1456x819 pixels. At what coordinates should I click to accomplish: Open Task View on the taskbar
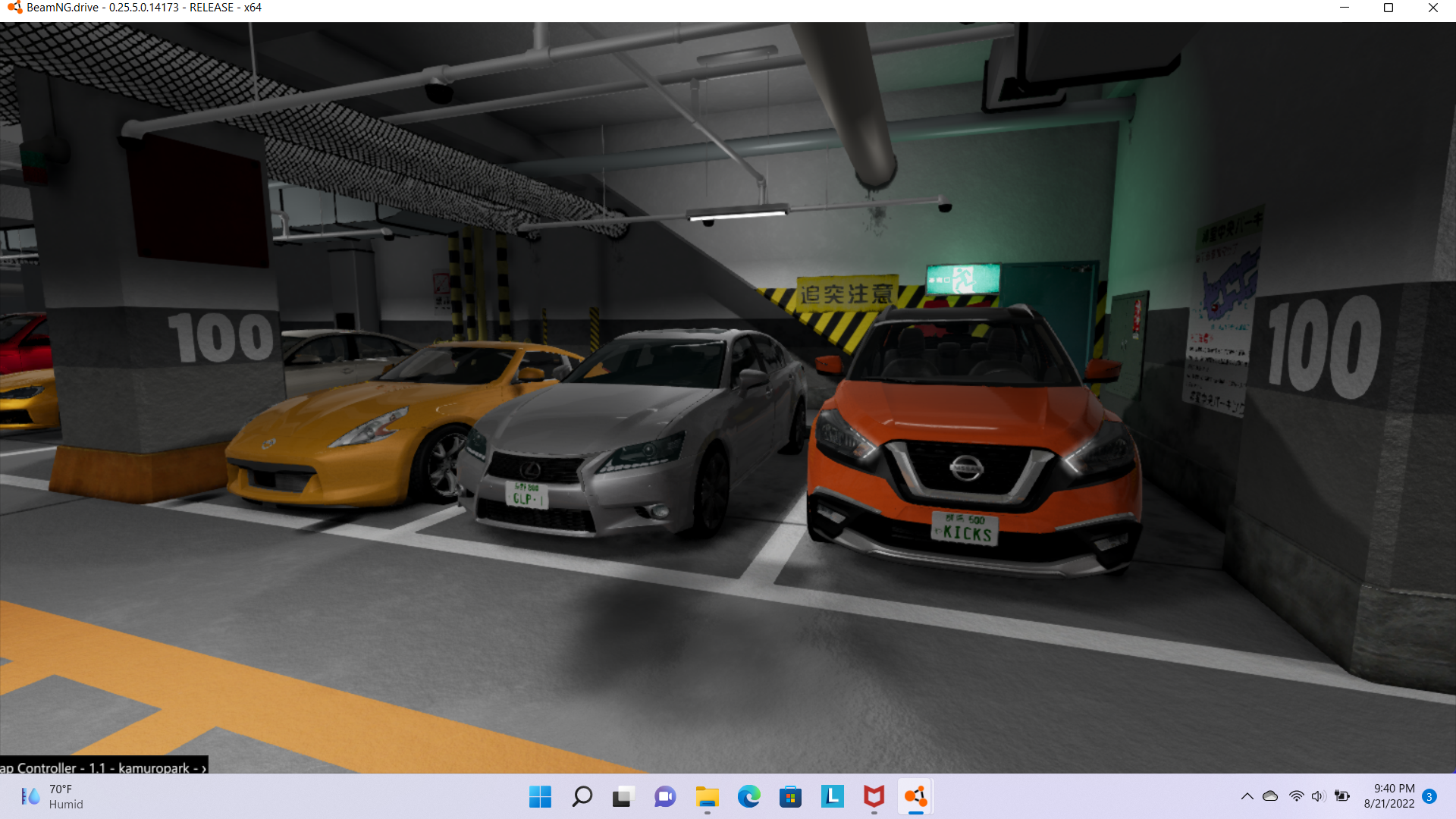click(x=623, y=796)
